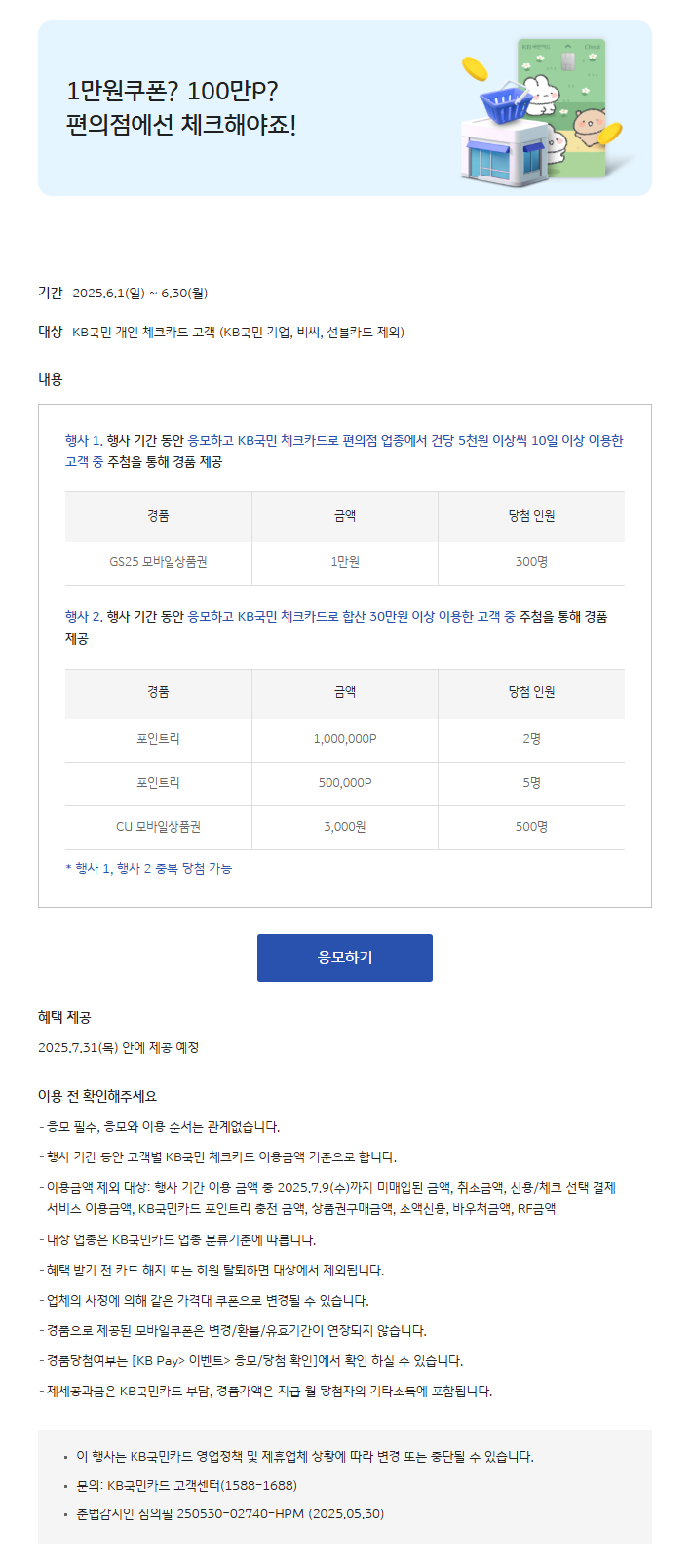Click the 1,000,000P prize amount cell
Screen dimensions: 693x1568
coord(345,739)
